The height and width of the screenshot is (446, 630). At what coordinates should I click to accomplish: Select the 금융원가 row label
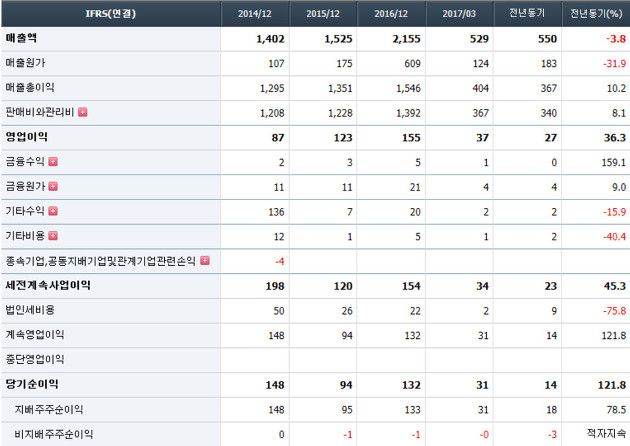click(25, 186)
